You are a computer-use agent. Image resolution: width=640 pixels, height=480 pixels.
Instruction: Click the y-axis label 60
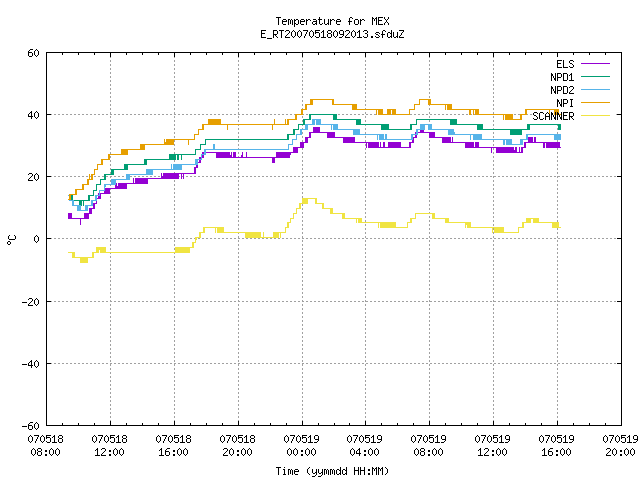[x=33, y=53]
